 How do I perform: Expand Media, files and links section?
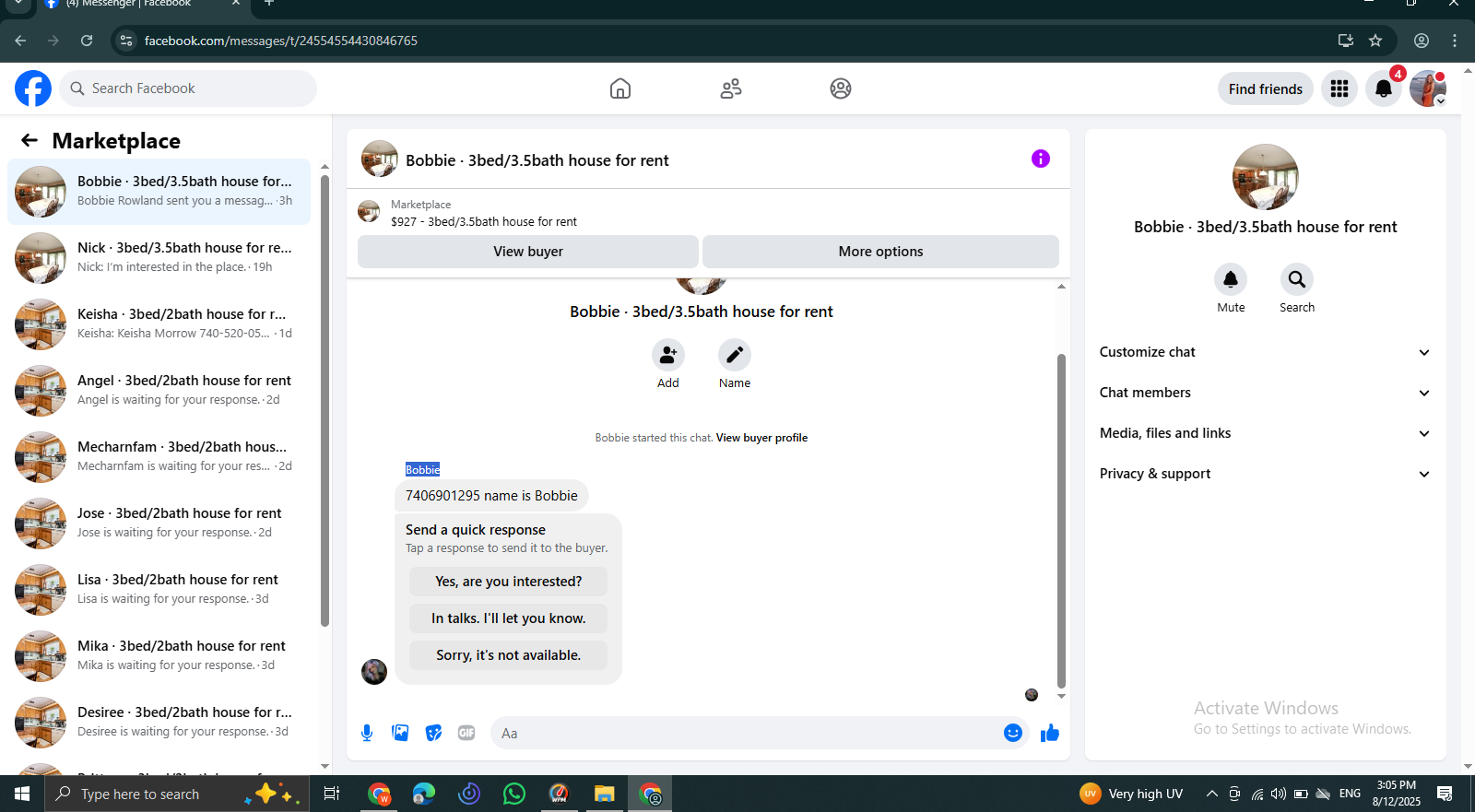pyautogui.click(x=1265, y=433)
